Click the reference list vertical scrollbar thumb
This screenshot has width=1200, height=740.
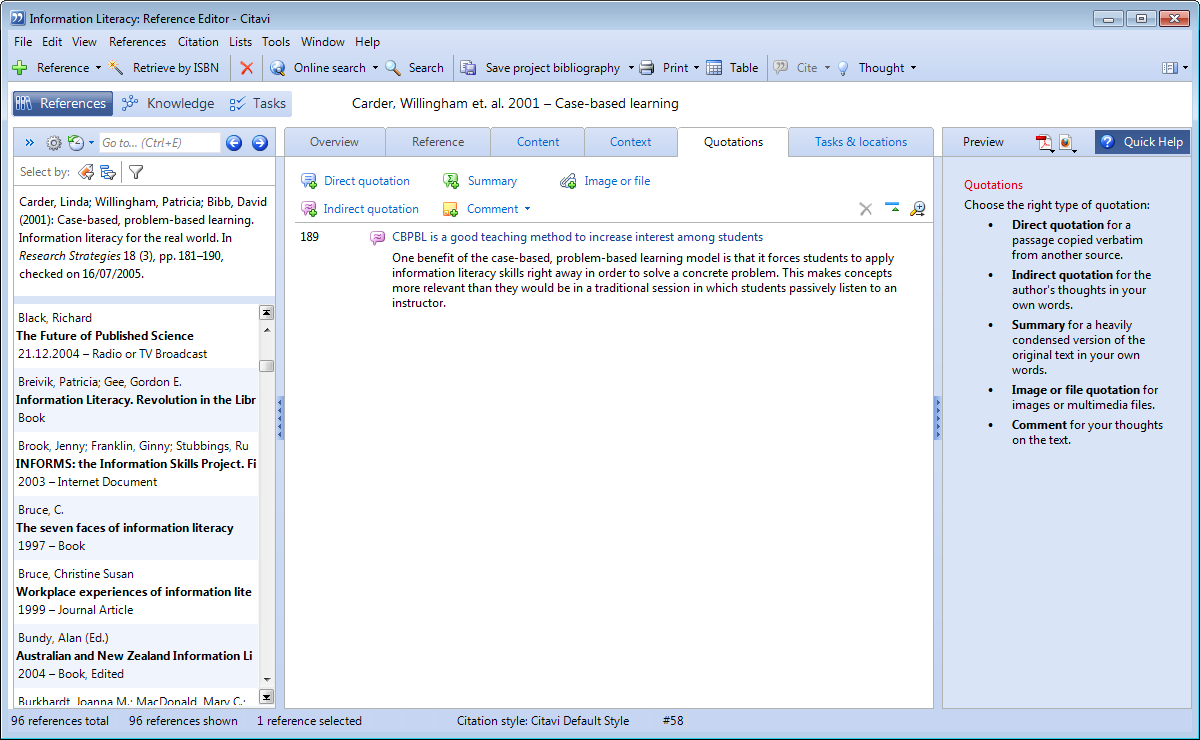[266, 366]
